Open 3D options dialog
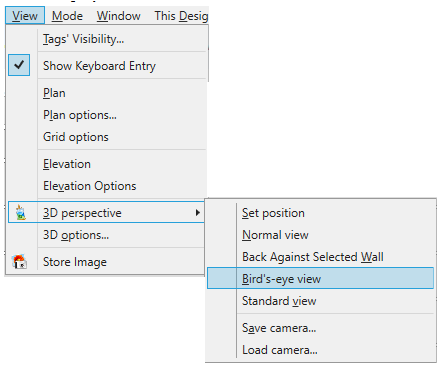 [x=76, y=235]
